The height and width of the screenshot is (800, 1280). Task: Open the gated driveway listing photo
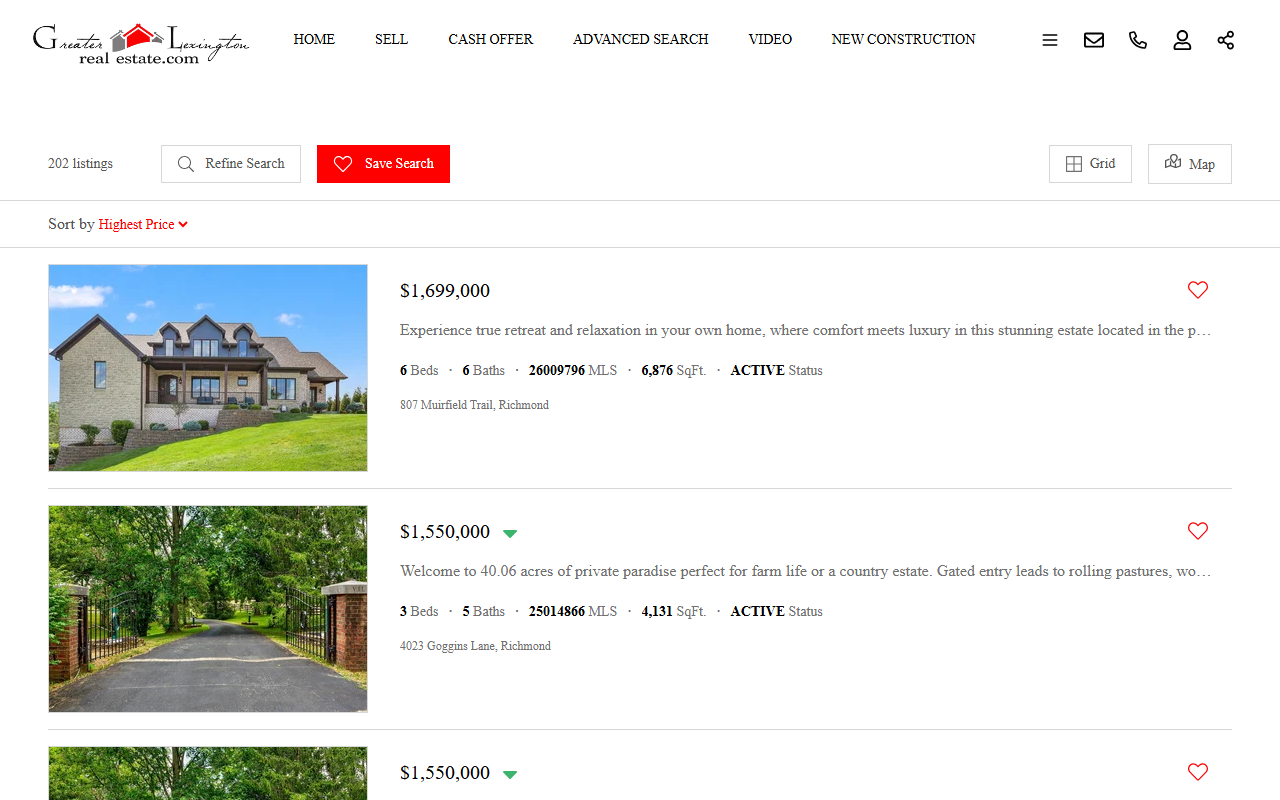(x=208, y=609)
